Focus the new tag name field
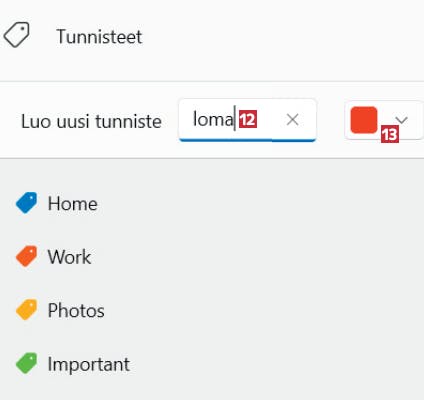 (x=247, y=120)
